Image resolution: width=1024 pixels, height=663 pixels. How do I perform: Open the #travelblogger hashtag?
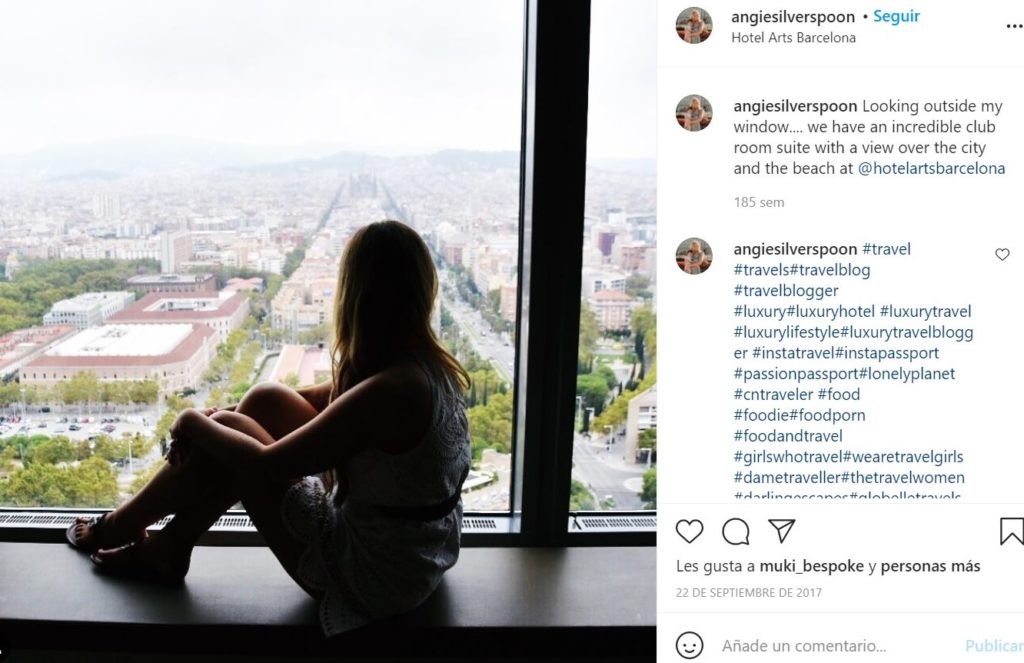tap(785, 291)
